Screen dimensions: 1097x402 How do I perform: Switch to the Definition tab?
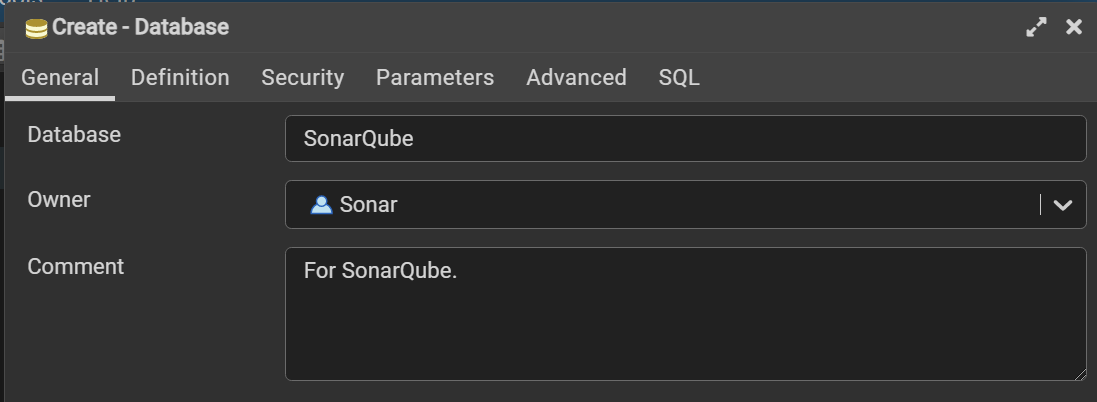(180, 78)
